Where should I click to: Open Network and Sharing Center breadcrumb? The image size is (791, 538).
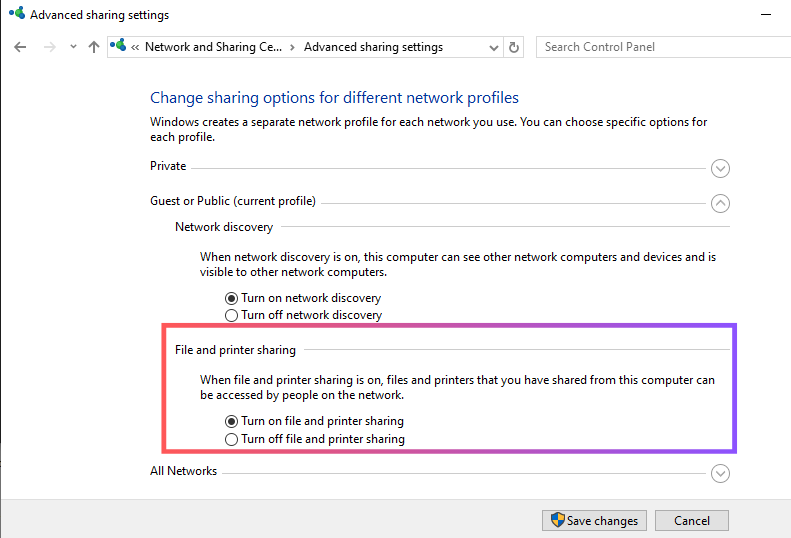click(x=214, y=47)
